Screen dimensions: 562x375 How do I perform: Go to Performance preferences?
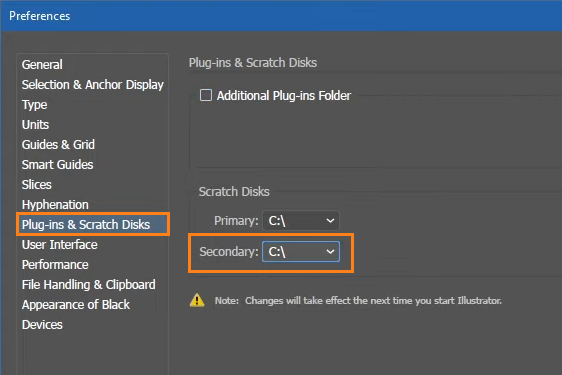point(55,265)
